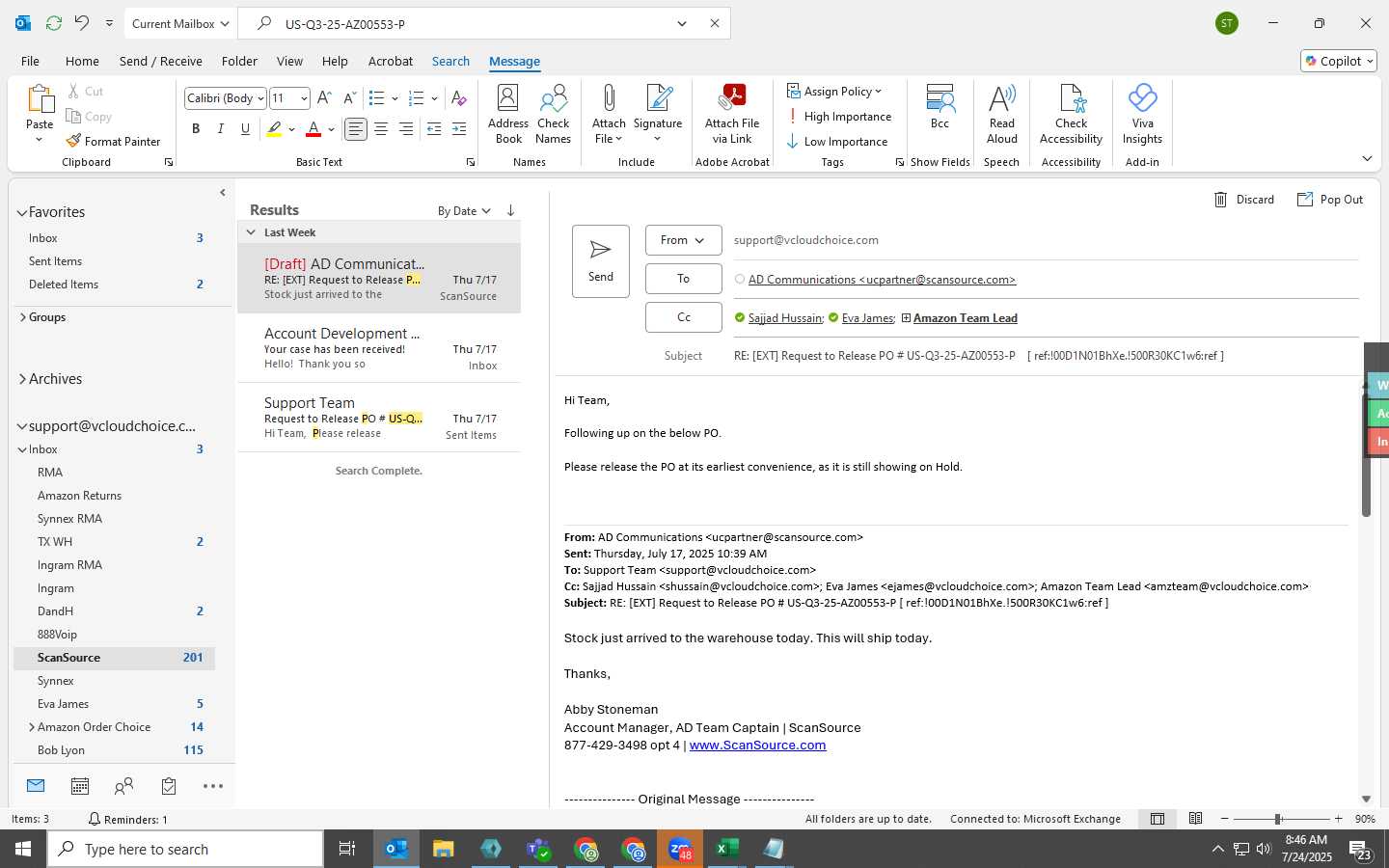The image size is (1389, 868).
Task: Center the text alignment
Action: pyautogui.click(x=381, y=129)
